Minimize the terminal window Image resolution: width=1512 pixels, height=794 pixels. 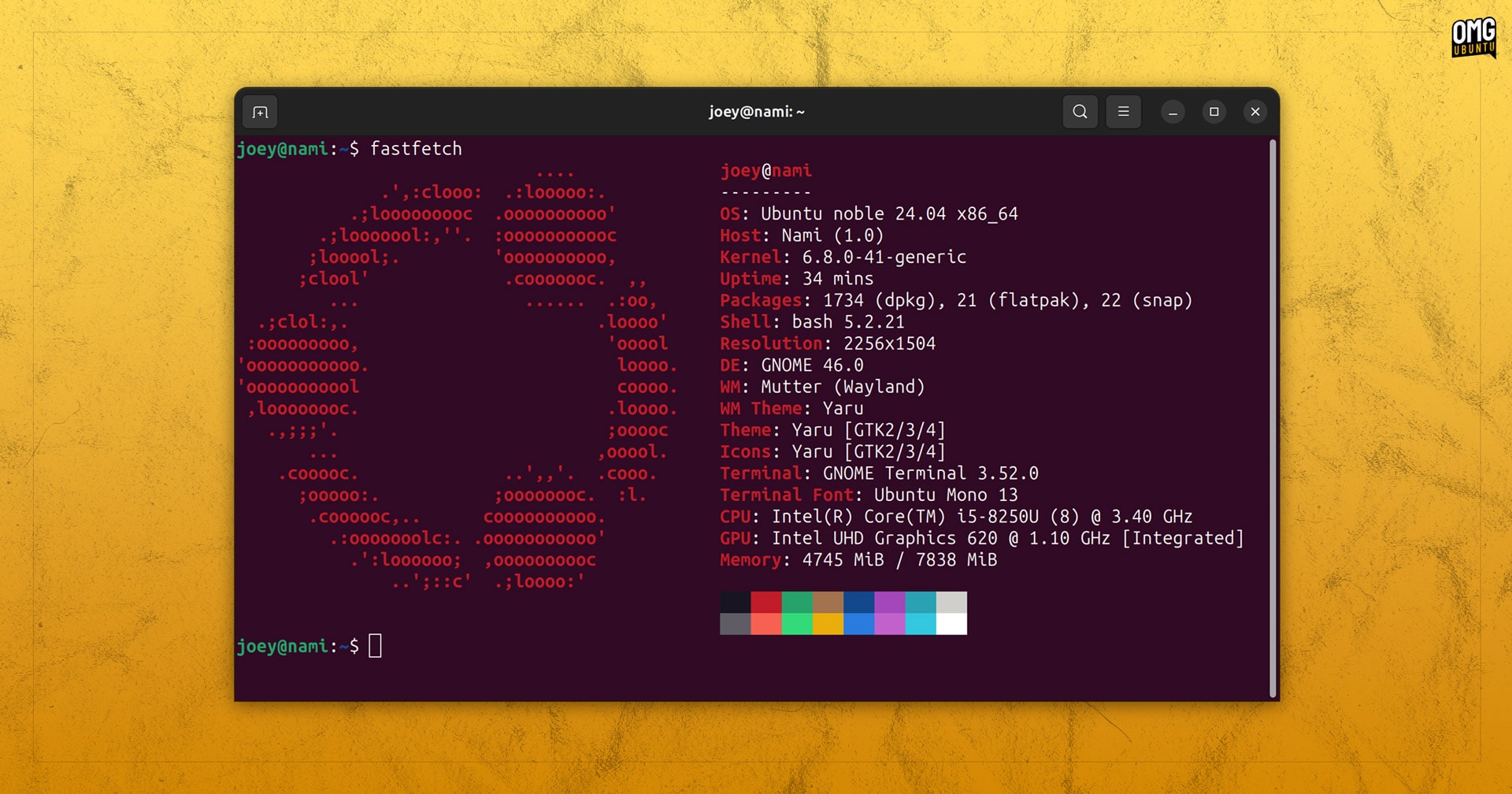(x=1173, y=112)
